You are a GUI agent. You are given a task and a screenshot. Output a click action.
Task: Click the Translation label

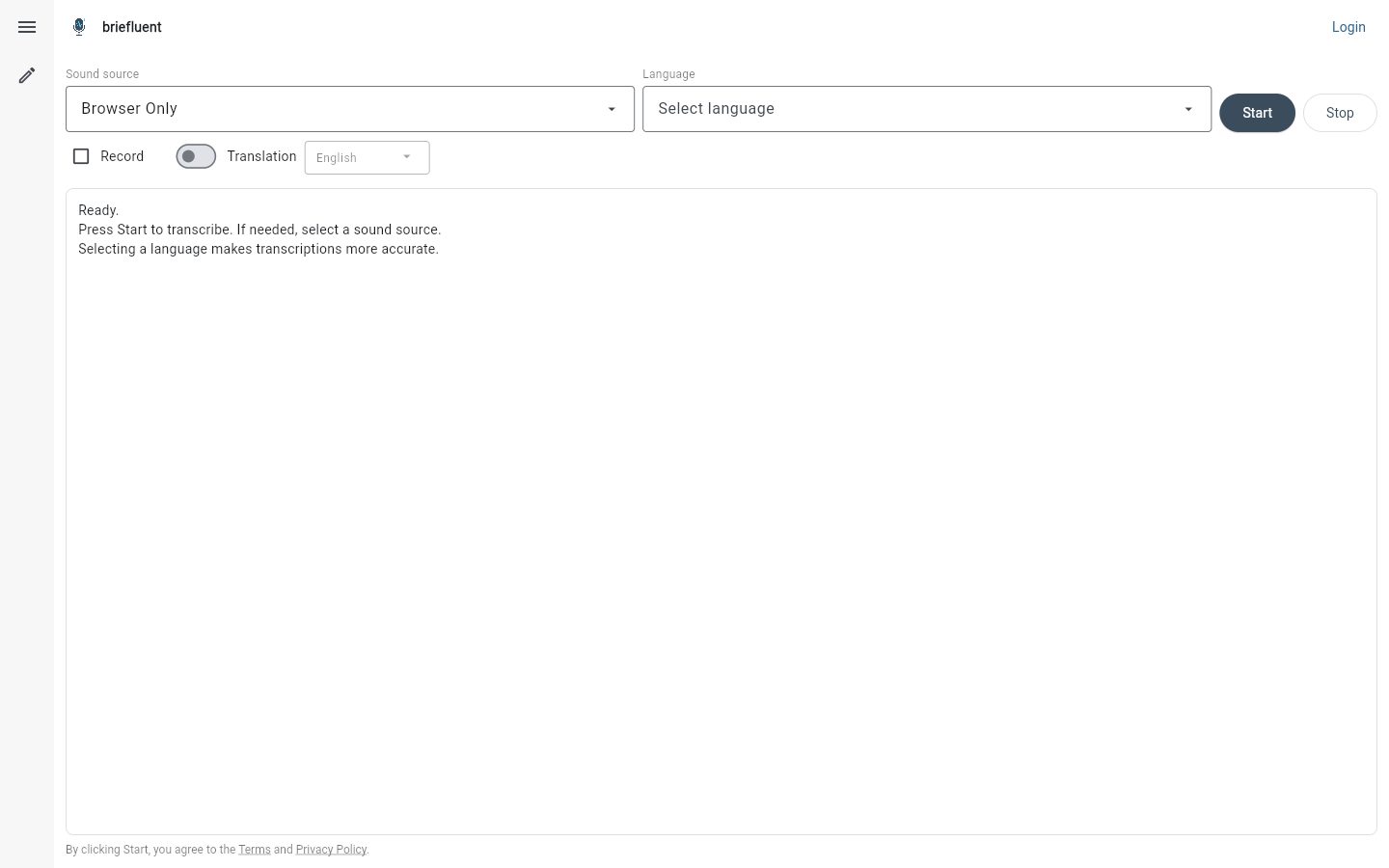click(261, 156)
